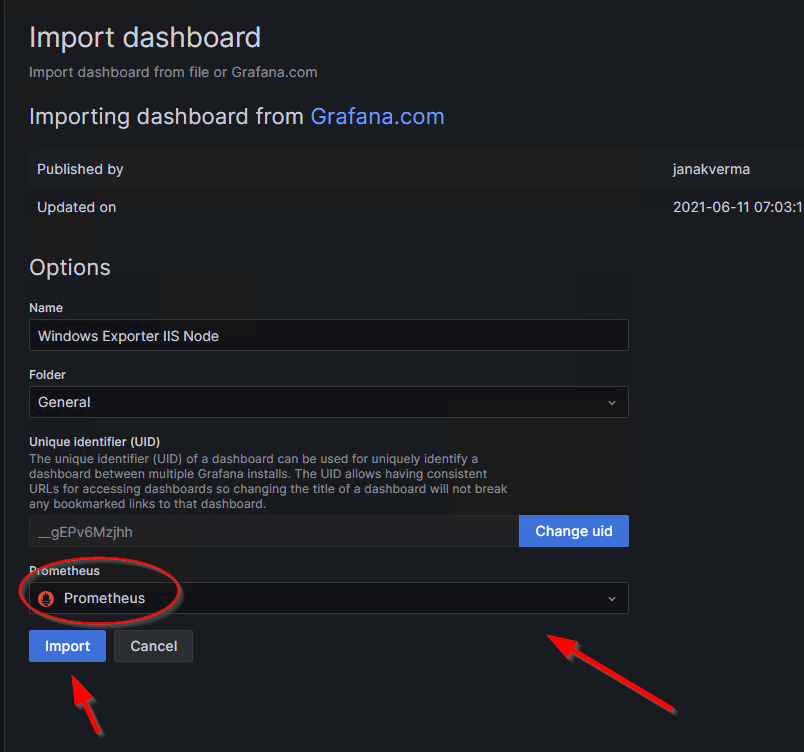Expand the Folder dropdown chevron
The image size is (804, 752).
611,402
